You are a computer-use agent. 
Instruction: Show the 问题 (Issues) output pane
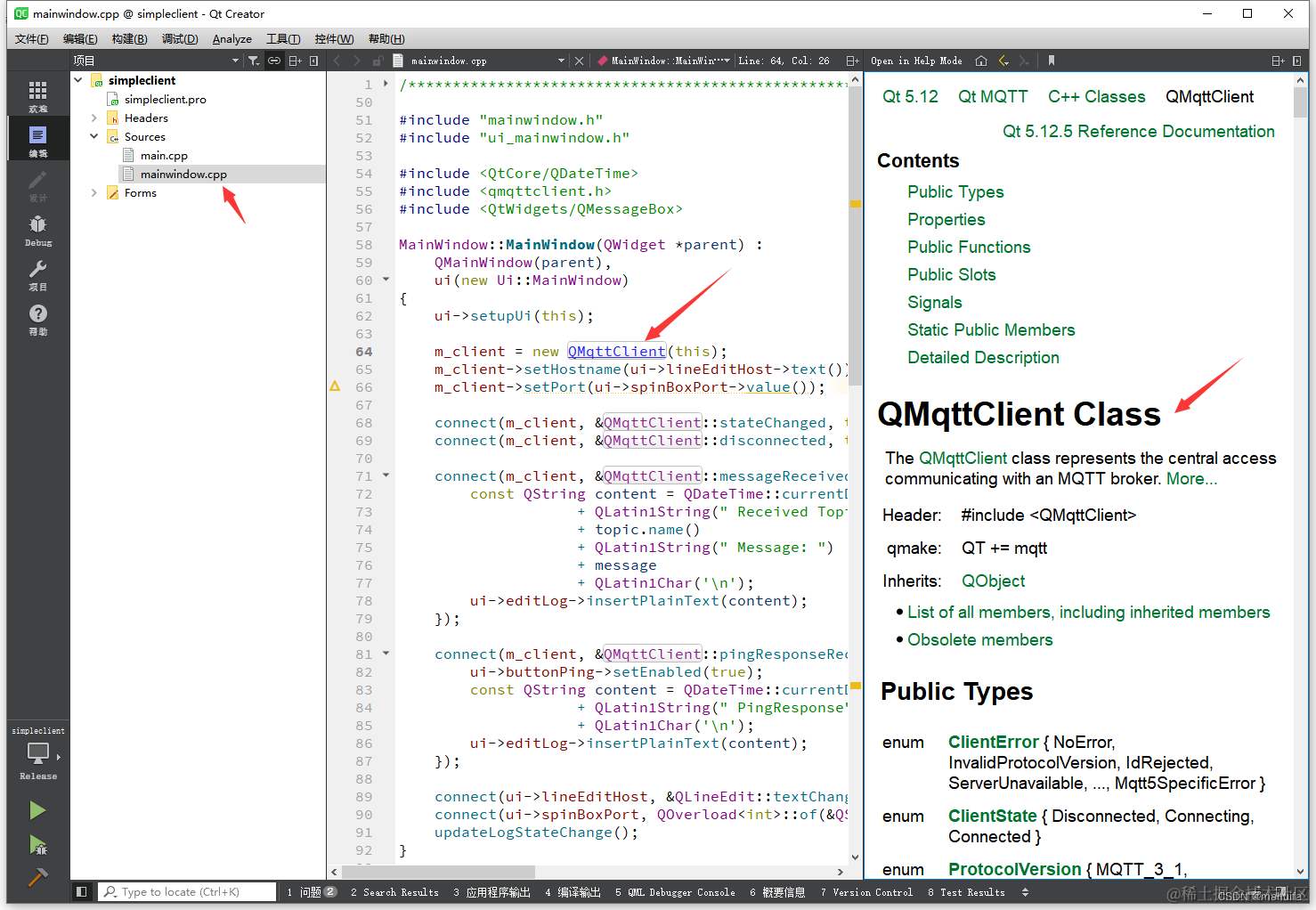312,891
